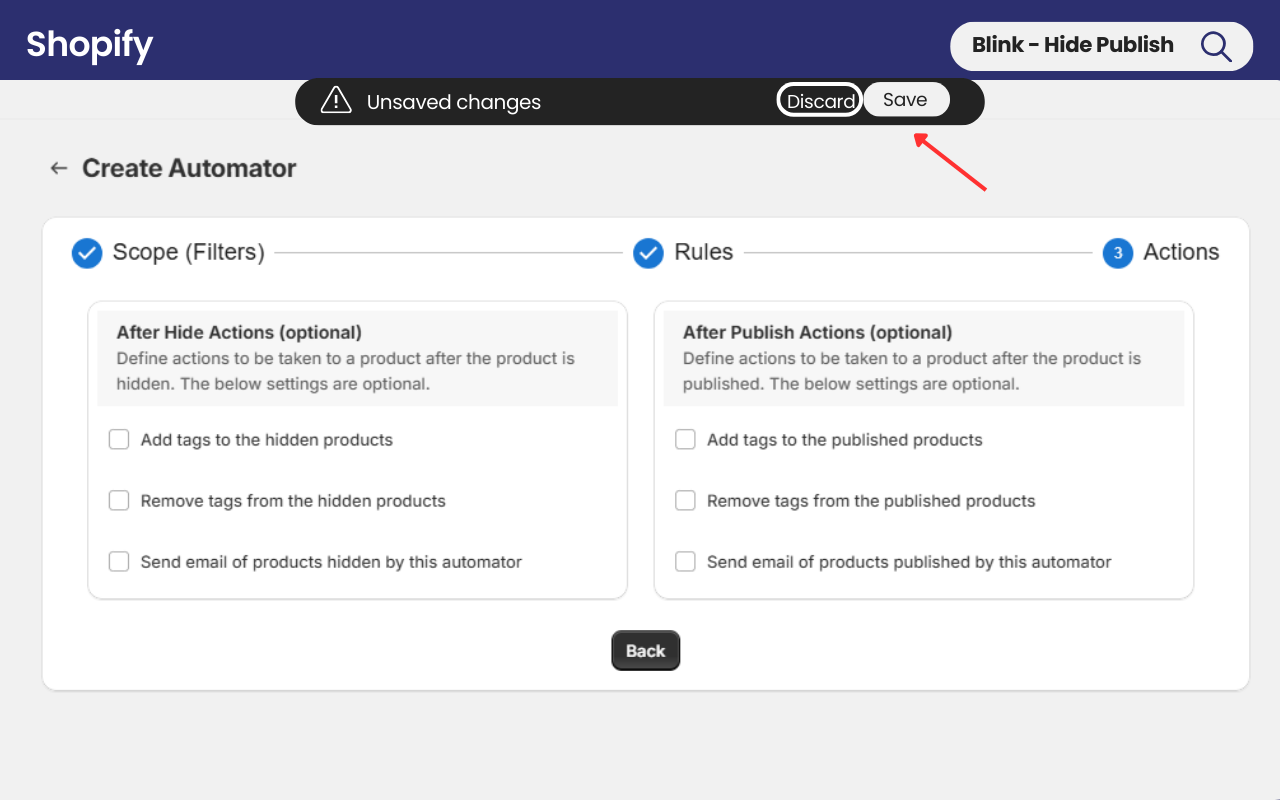1280x800 pixels.
Task: Toggle Send email of products hidden checkbox
Action: 119,562
